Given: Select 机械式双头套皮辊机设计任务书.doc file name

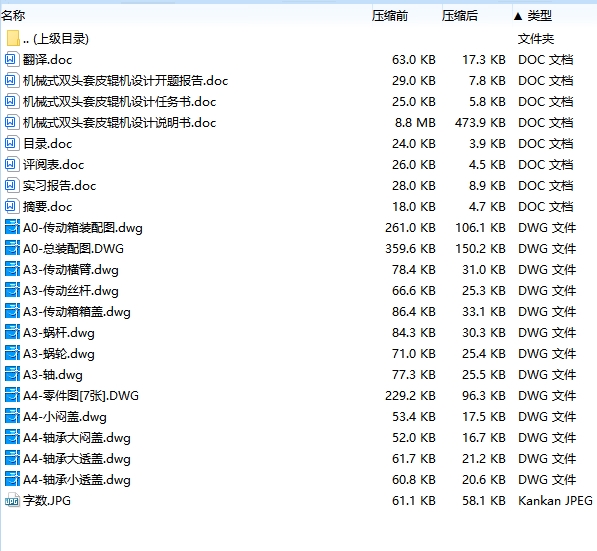Looking at the screenshot, I should coord(119,102).
